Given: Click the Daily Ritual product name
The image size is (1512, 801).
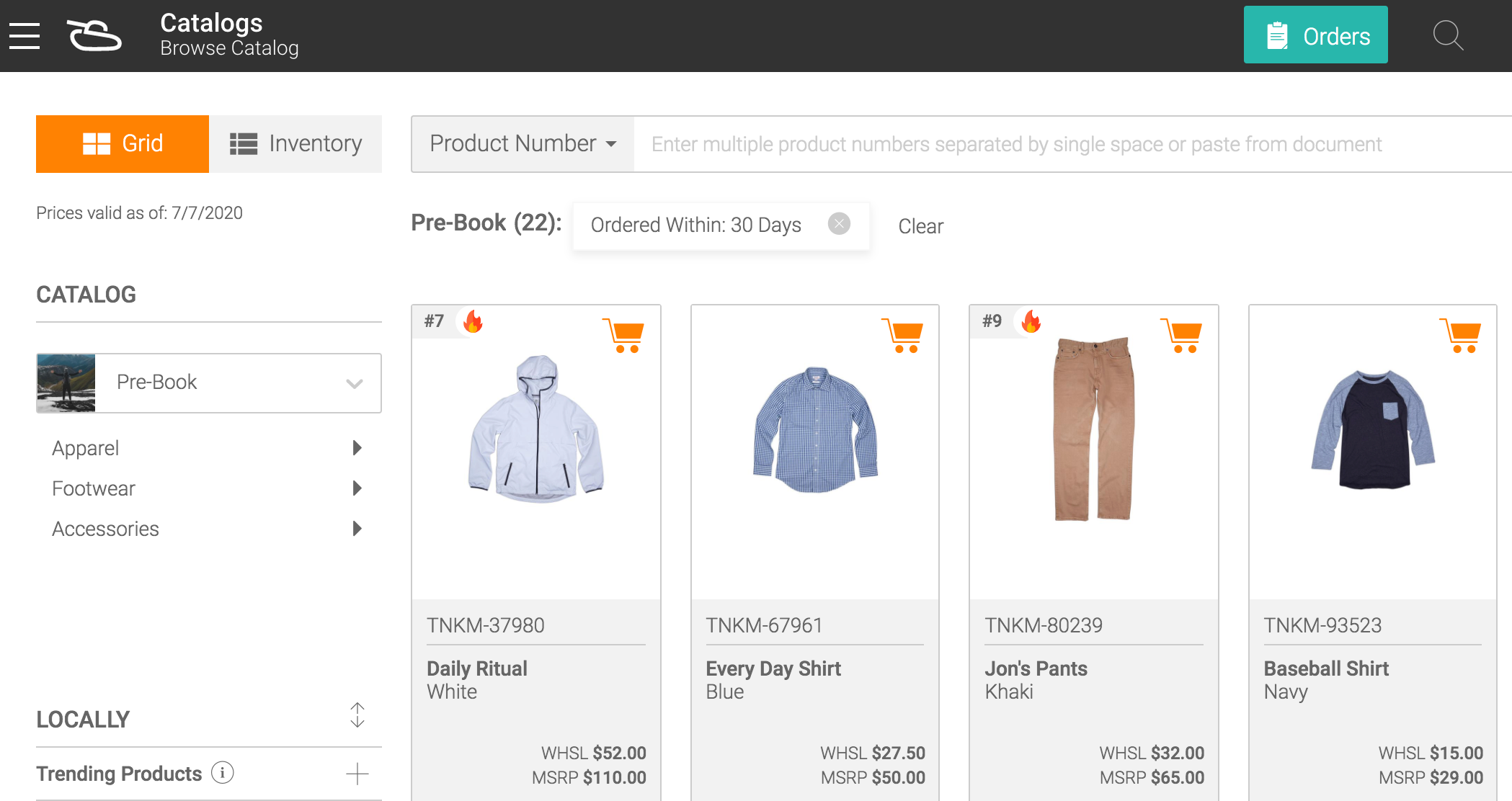Looking at the screenshot, I should [x=477, y=668].
